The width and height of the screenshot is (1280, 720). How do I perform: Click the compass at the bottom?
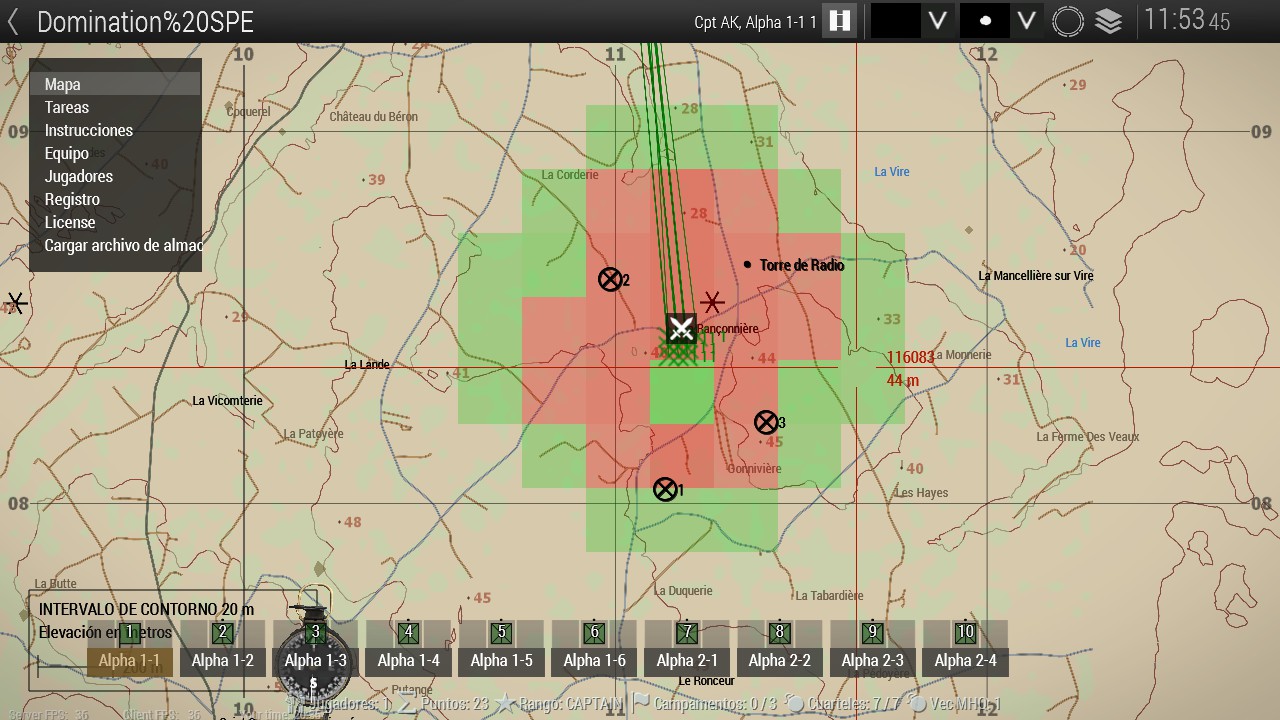coord(314,649)
